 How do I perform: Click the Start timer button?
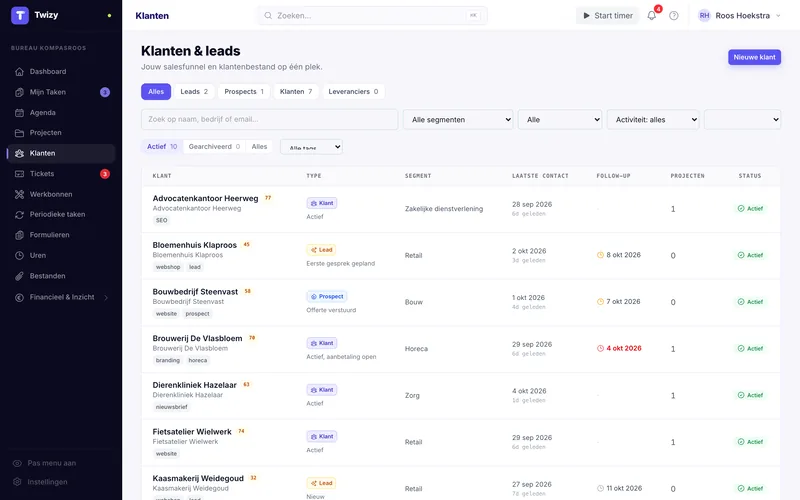[607, 16]
